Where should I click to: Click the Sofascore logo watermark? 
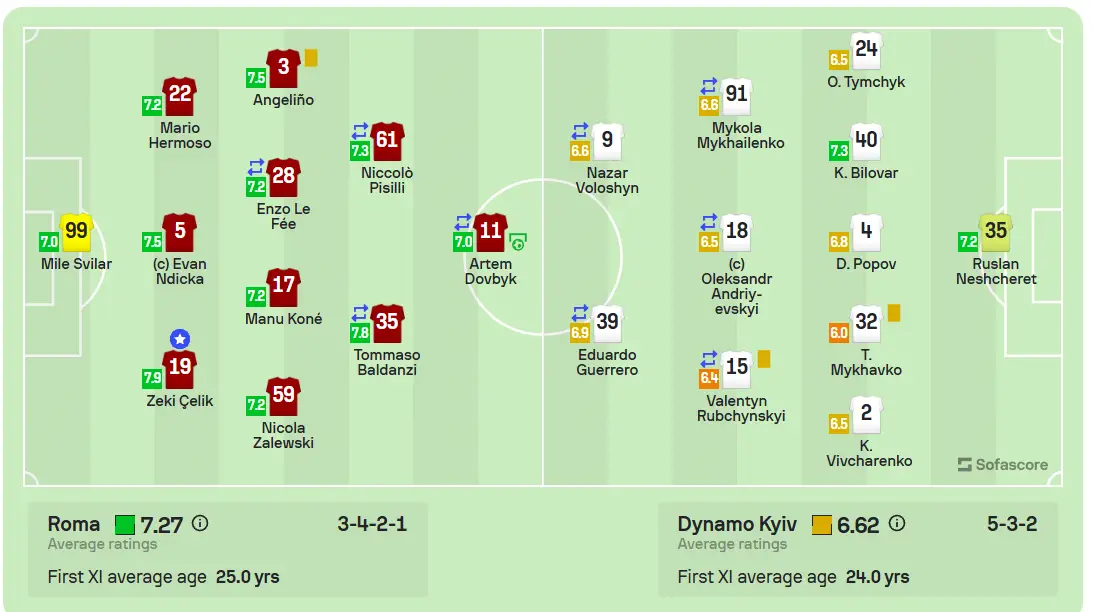click(x=1002, y=464)
